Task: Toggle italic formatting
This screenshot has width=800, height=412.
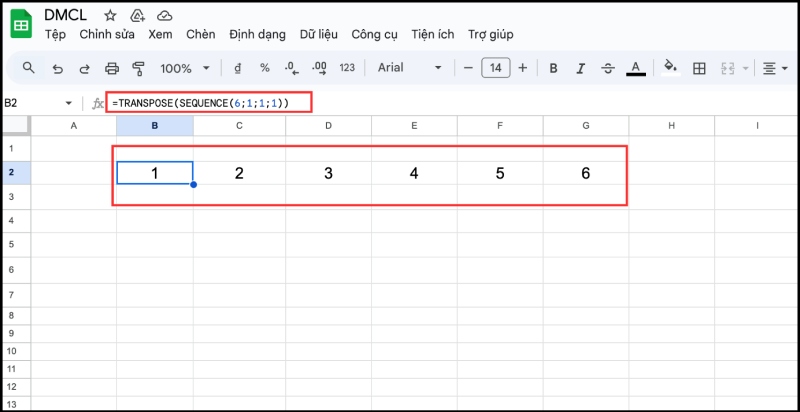Action: [580, 68]
